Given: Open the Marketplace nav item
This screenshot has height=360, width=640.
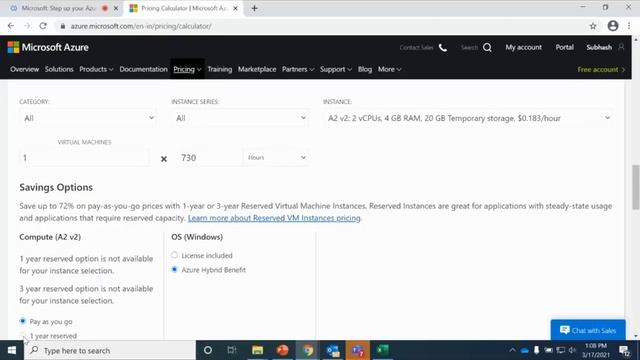Looking at the screenshot, I should (257, 69).
